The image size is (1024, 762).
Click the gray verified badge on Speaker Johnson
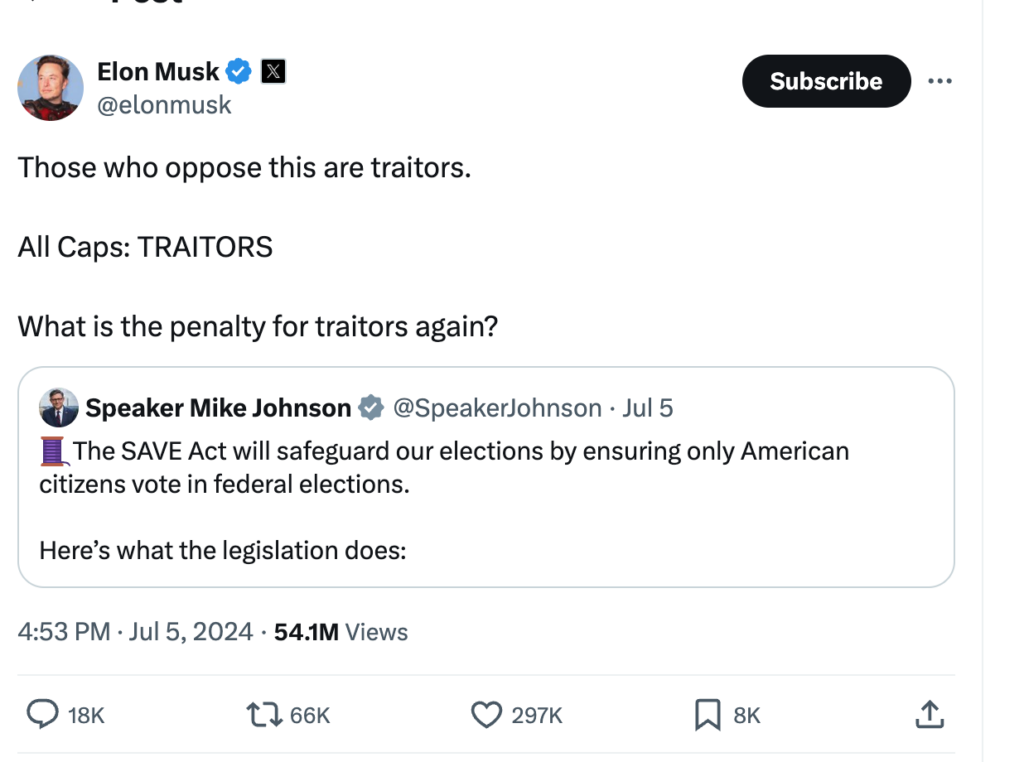(x=371, y=408)
